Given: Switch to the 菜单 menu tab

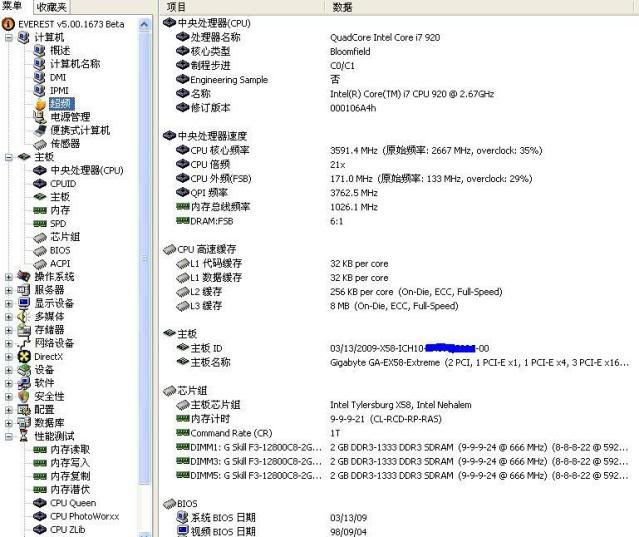Looking at the screenshot, I should tap(16, 7).
